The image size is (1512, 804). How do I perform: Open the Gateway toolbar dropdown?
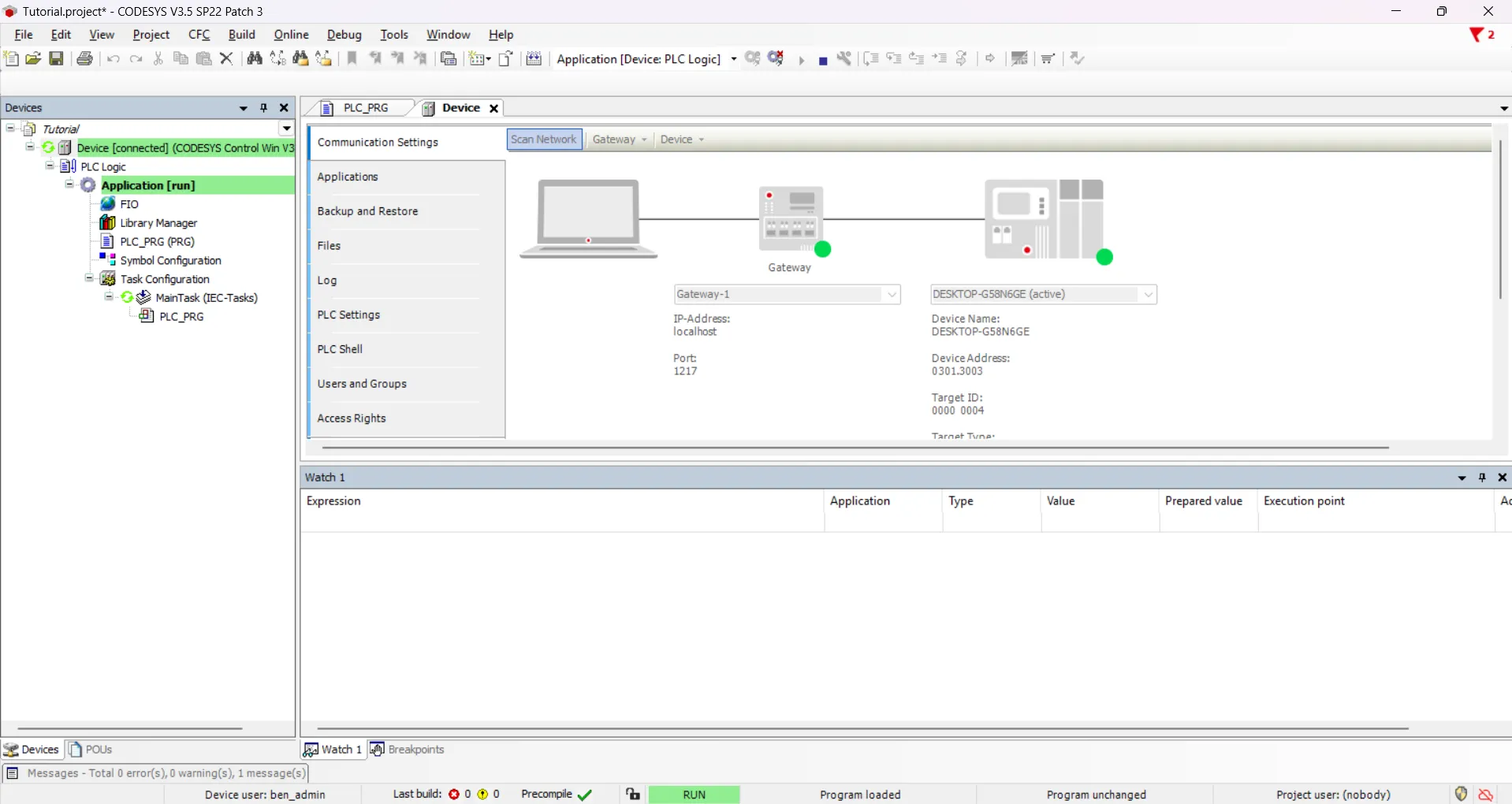620,140
